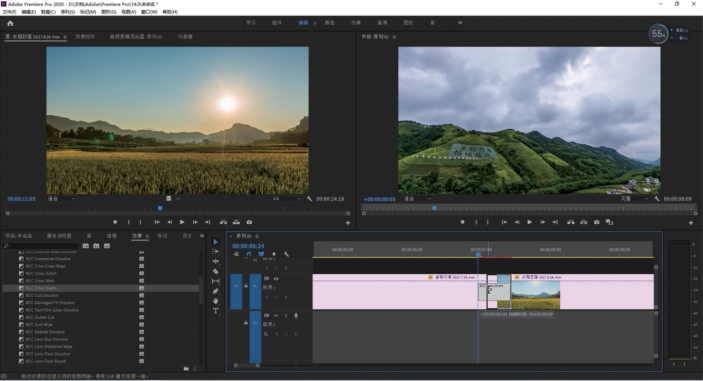Click 32-bit color filter icon in Effects panel
The width and height of the screenshot is (703, 381).
coord(96,246)
